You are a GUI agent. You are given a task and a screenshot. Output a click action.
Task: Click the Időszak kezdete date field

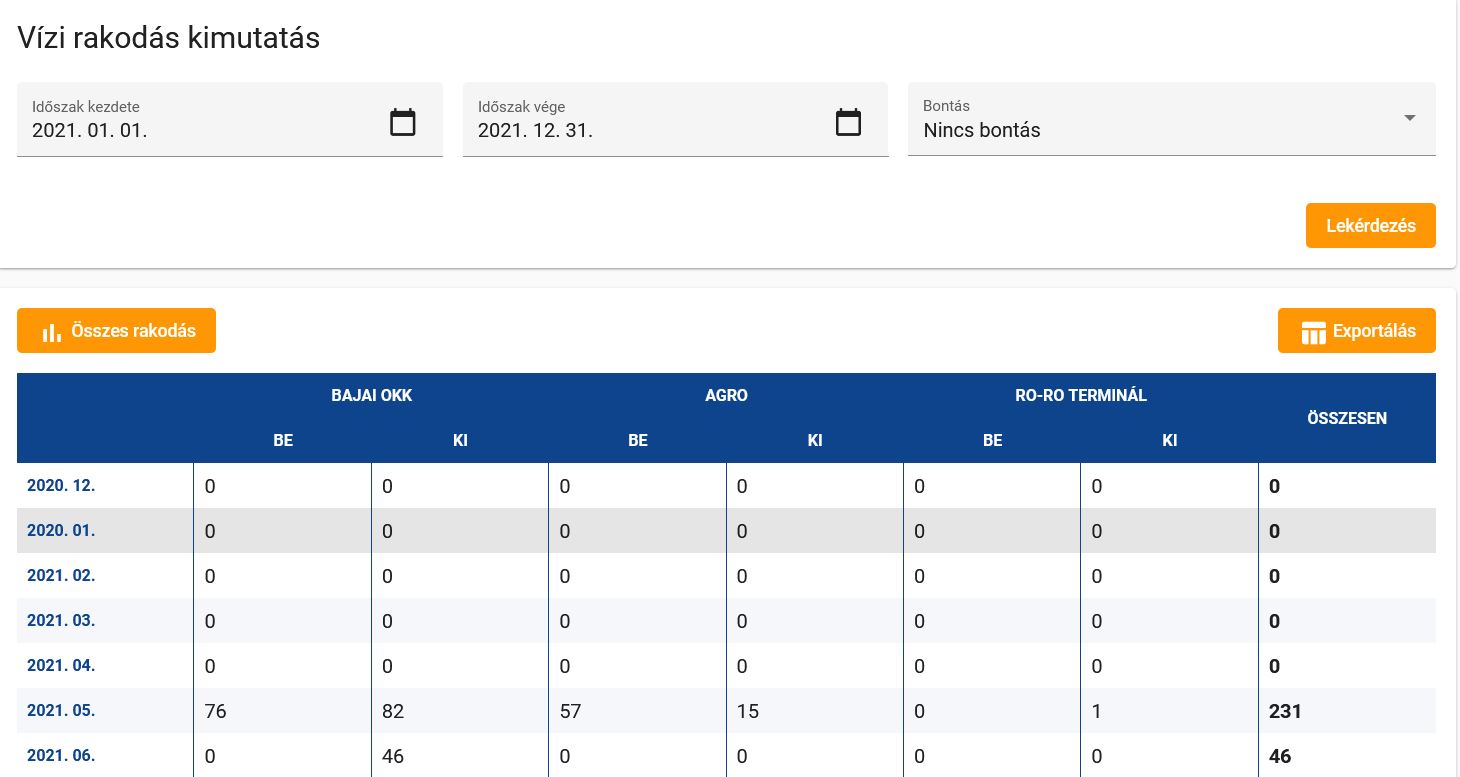tap(200, 130)
